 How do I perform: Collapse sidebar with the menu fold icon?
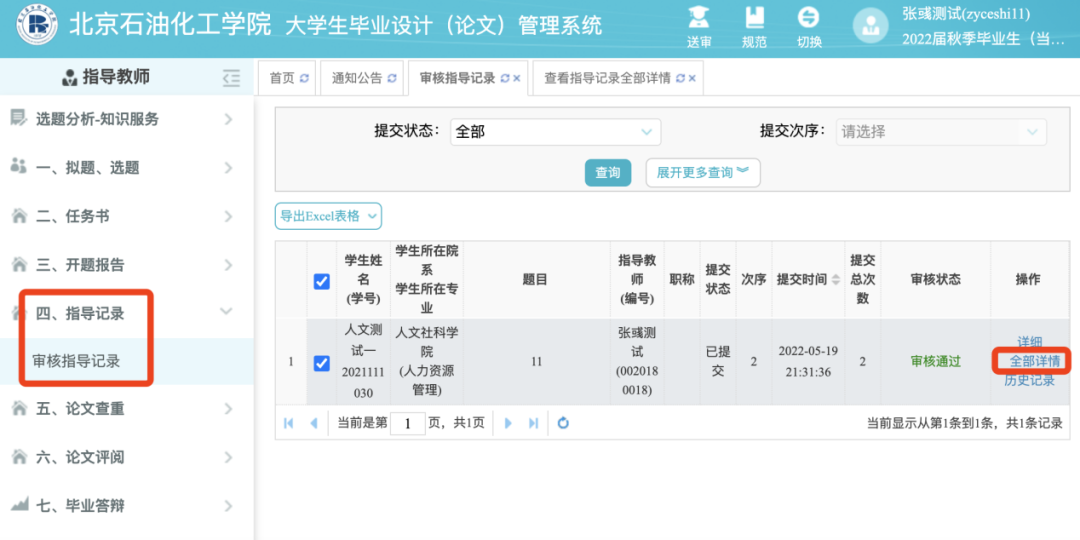[x=231, y=78]
